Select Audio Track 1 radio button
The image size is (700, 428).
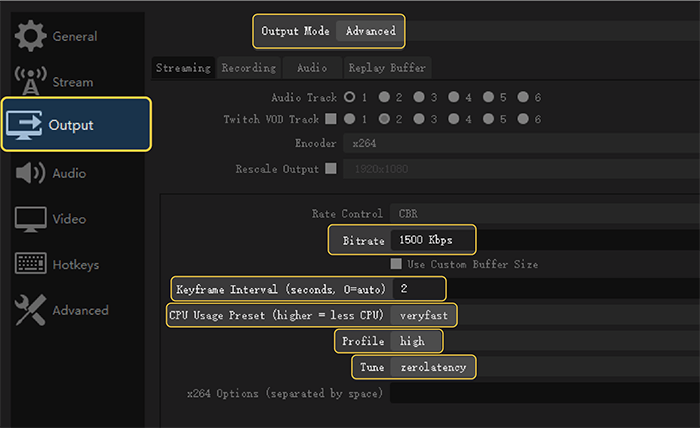[x=350, y=98]
